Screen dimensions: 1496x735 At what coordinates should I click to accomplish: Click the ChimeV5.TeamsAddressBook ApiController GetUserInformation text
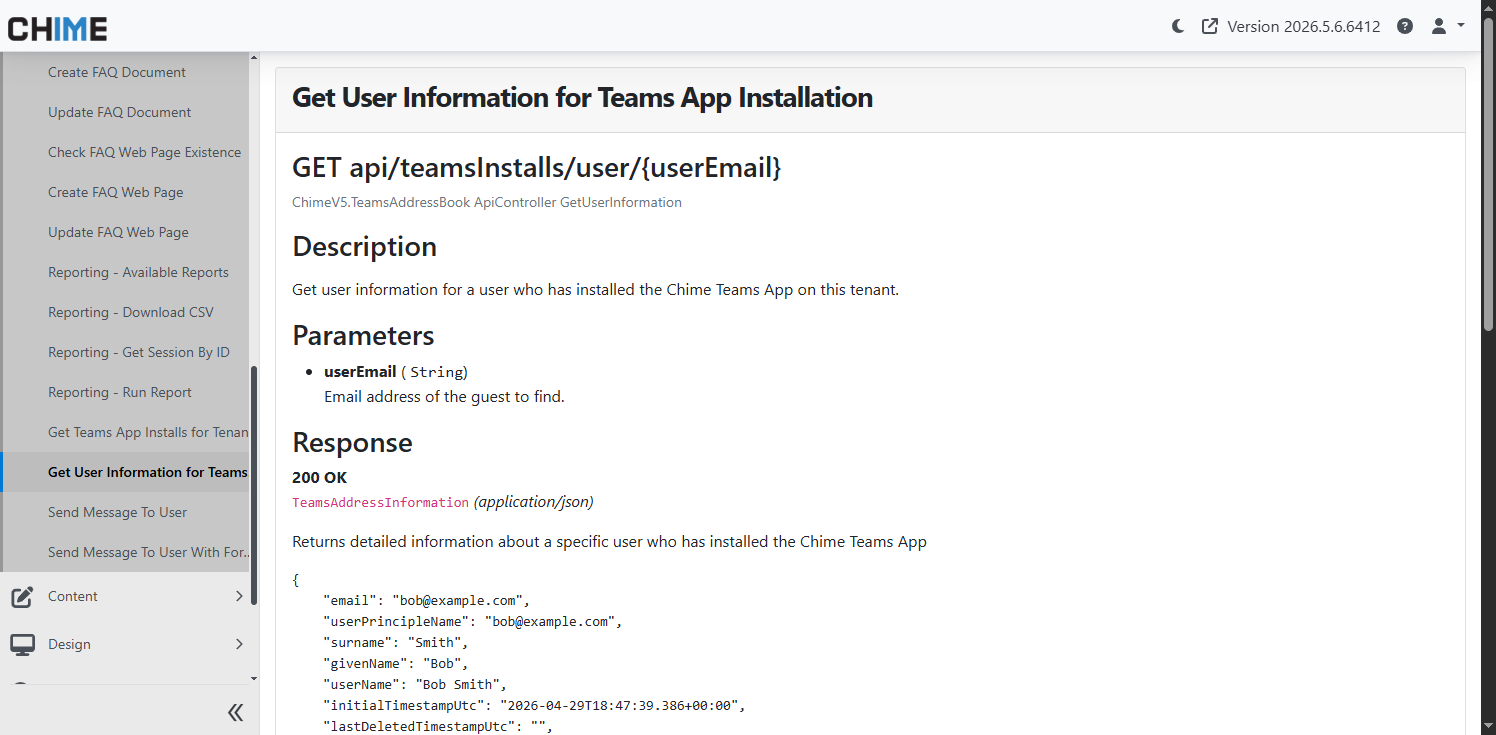pyautogui.click(x=487, y=202)
